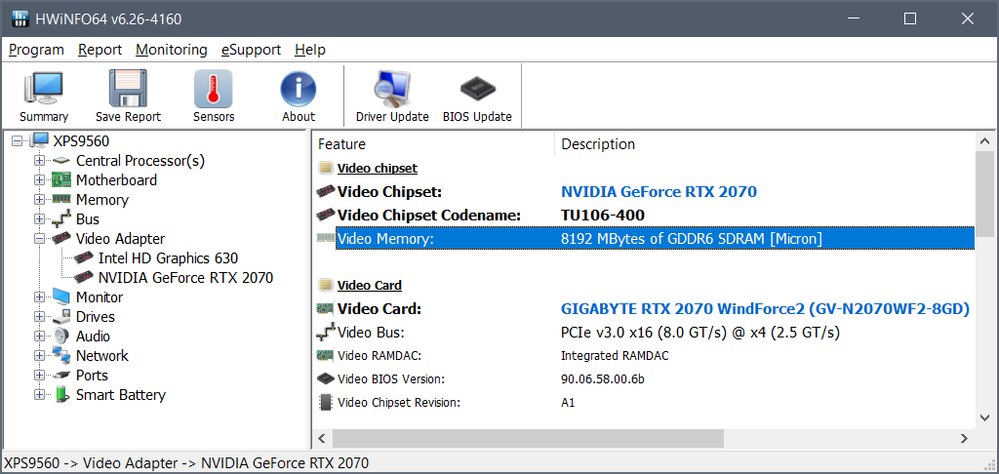The image size is (999, 474).
Task: Open the BIOS Update chip icon
Action: pyautogui.click(x=477, y=89)
